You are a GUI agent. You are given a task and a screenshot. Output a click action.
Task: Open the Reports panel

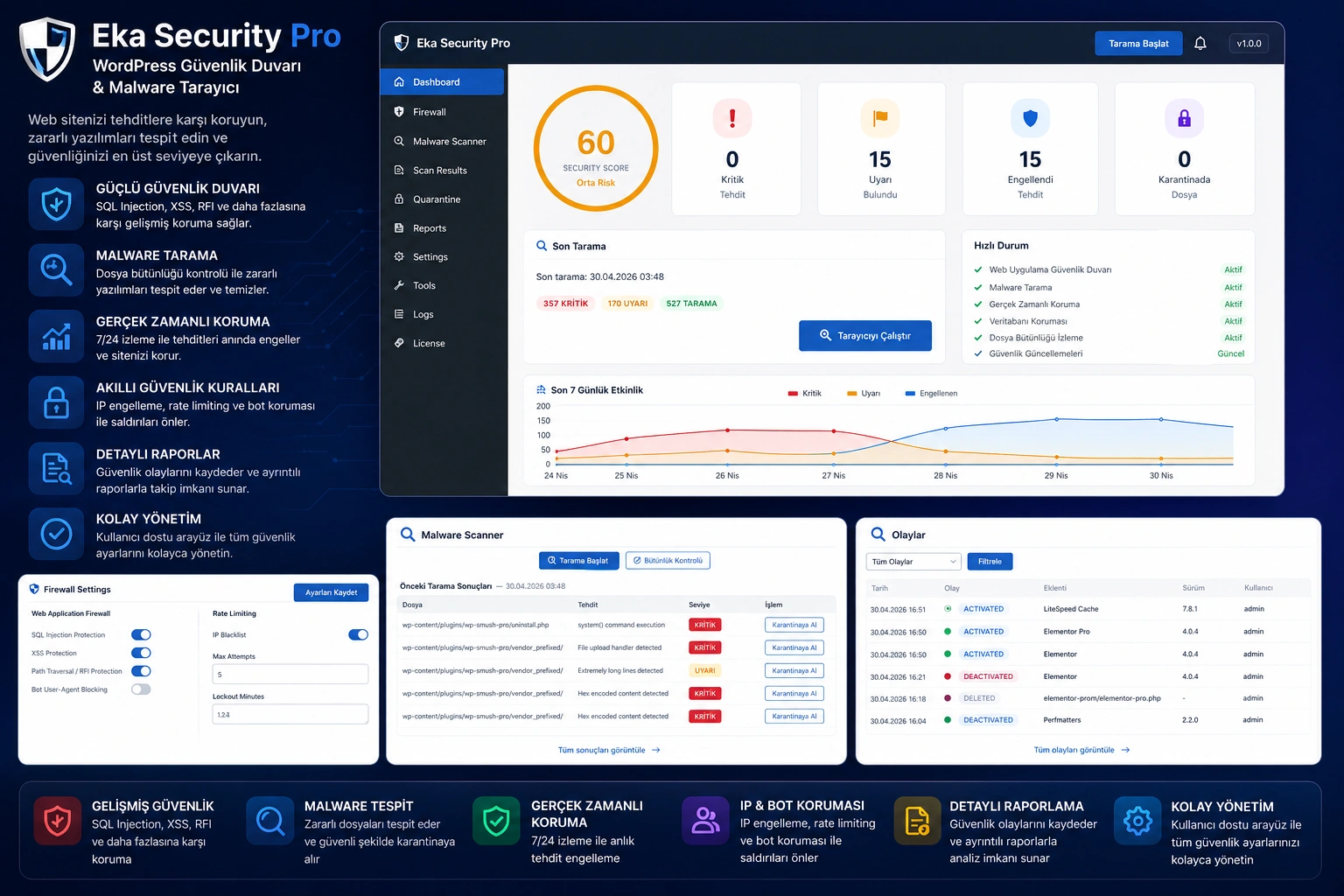click(428, 227)
